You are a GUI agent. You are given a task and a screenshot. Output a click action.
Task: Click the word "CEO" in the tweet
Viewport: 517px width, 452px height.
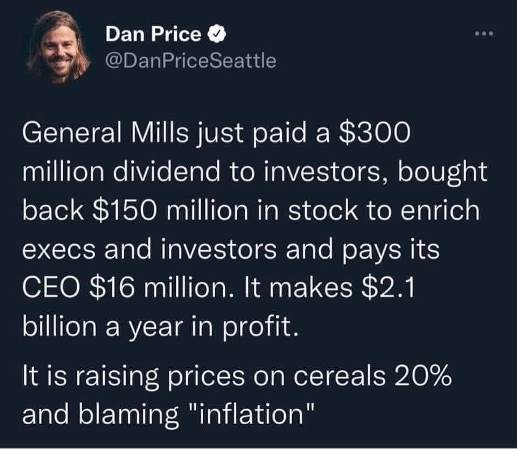pyautogui.click(x=51, y=288)
